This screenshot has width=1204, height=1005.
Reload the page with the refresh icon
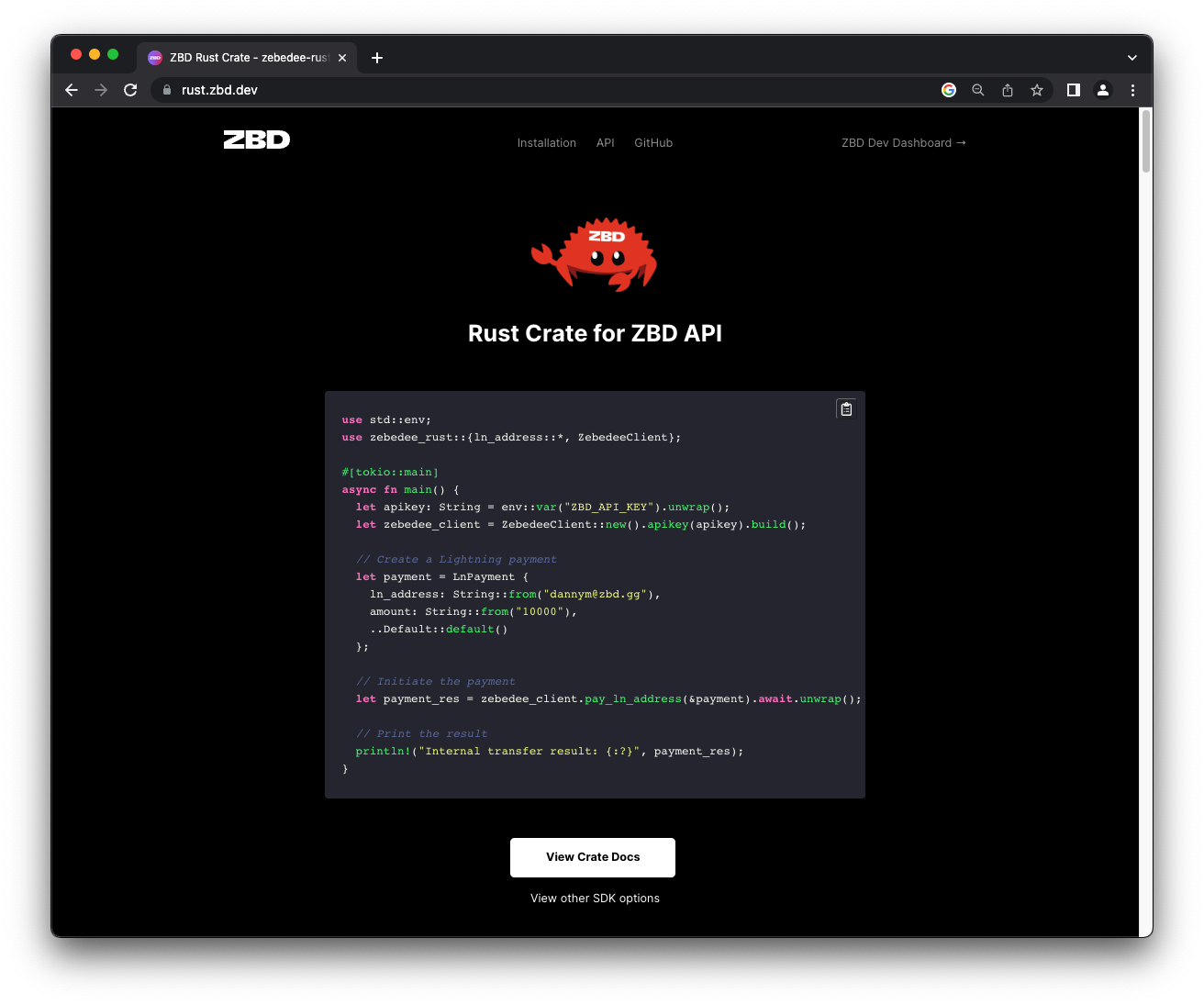tap(130, 90)
